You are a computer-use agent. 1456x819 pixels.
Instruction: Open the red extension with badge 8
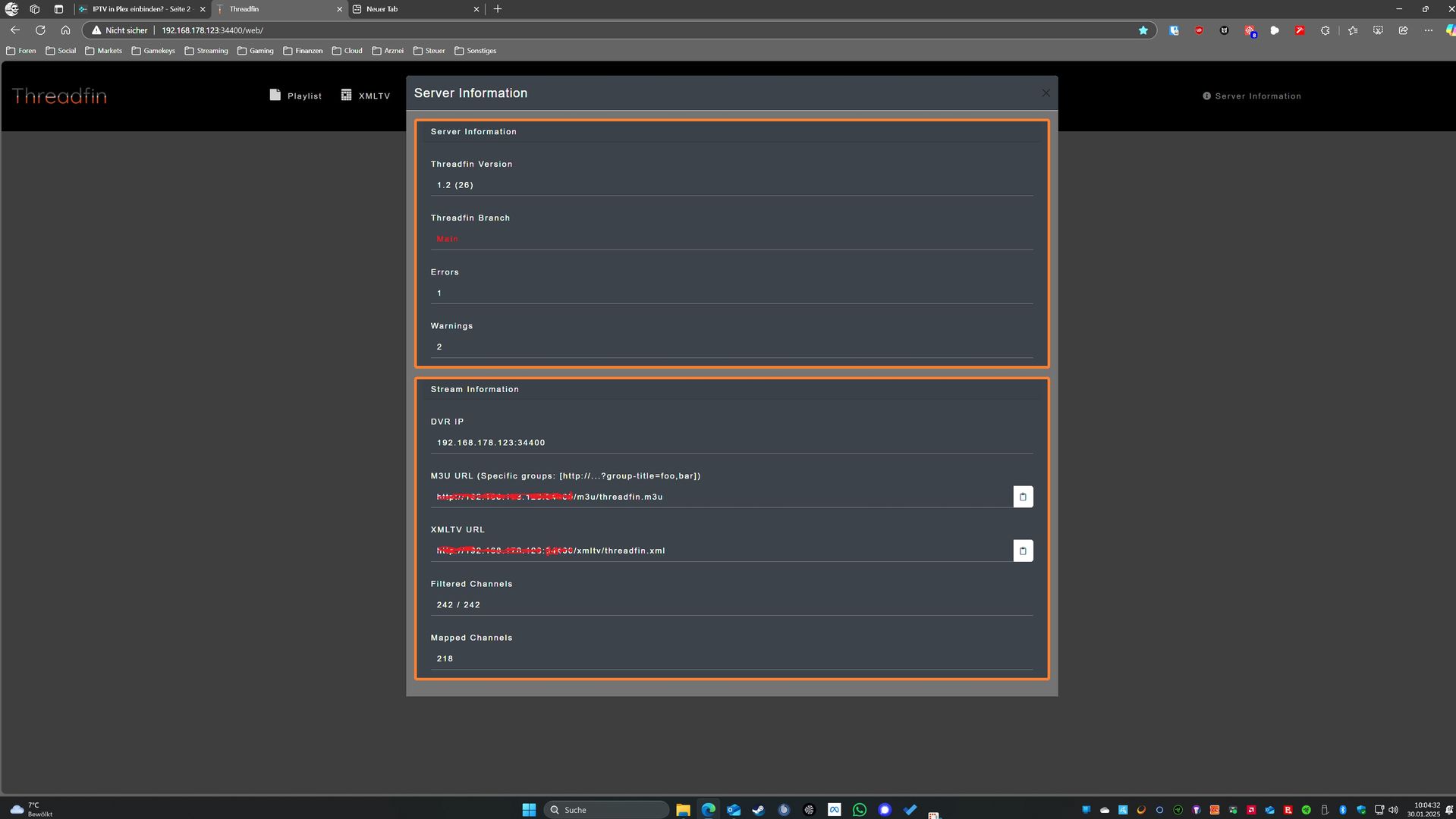pyautogui.click(x=1250, y=31)
